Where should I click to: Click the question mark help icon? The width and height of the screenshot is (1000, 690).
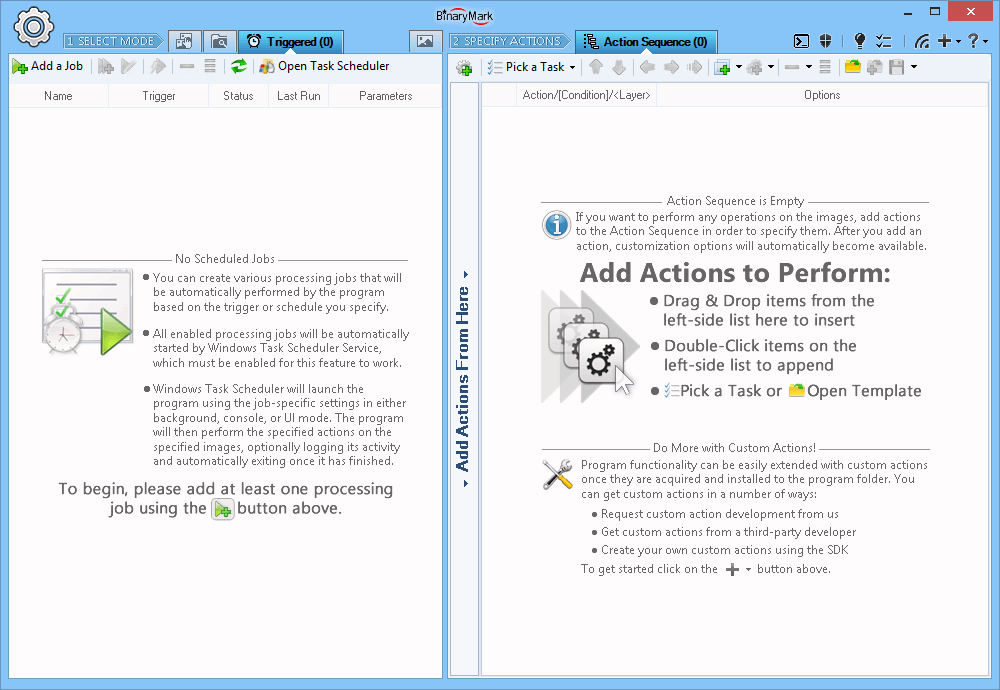[973, 41]
